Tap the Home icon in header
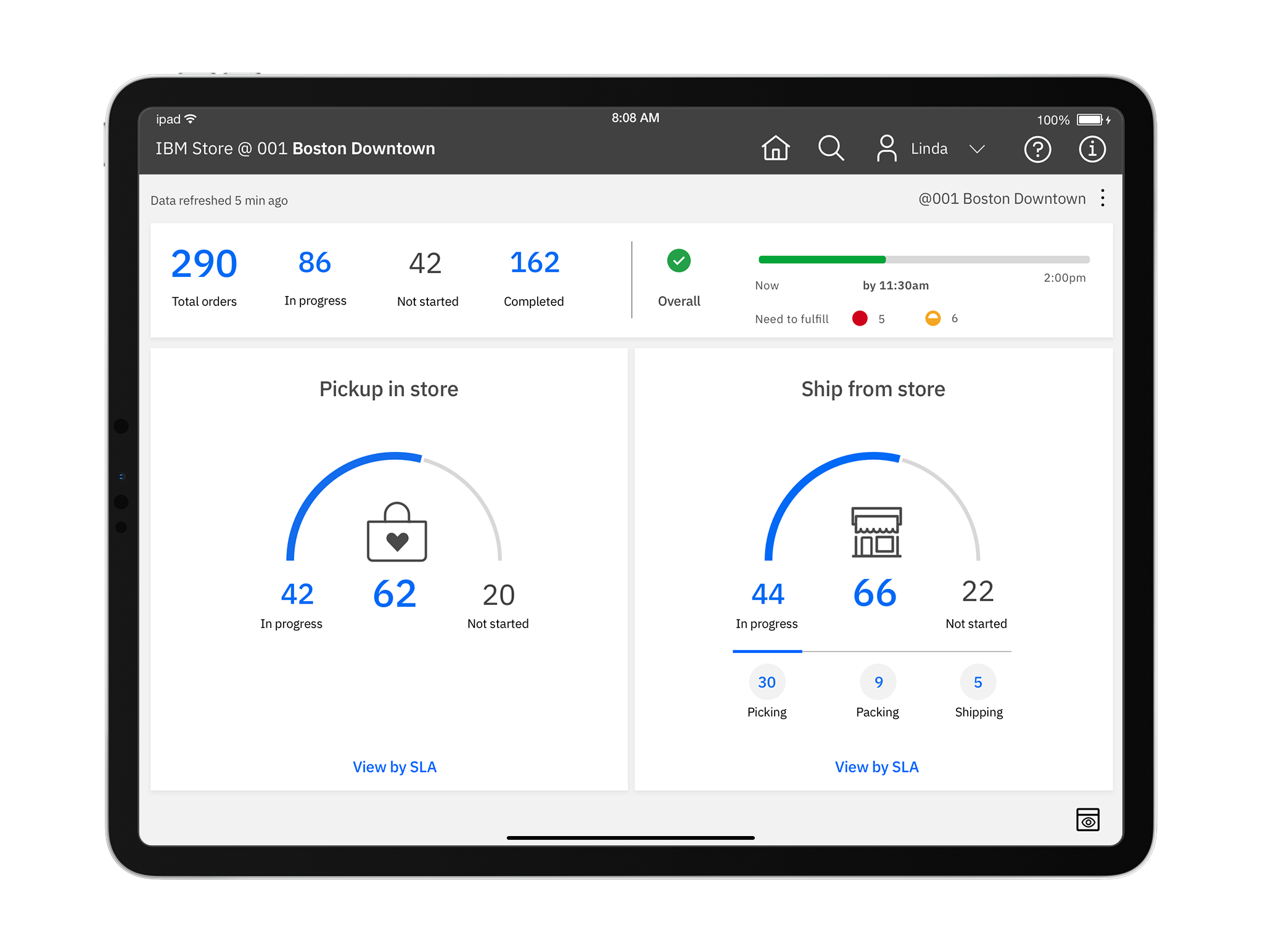Image resolution: width=1263 pixels, height=952 pixels. [x=775, y=149]
